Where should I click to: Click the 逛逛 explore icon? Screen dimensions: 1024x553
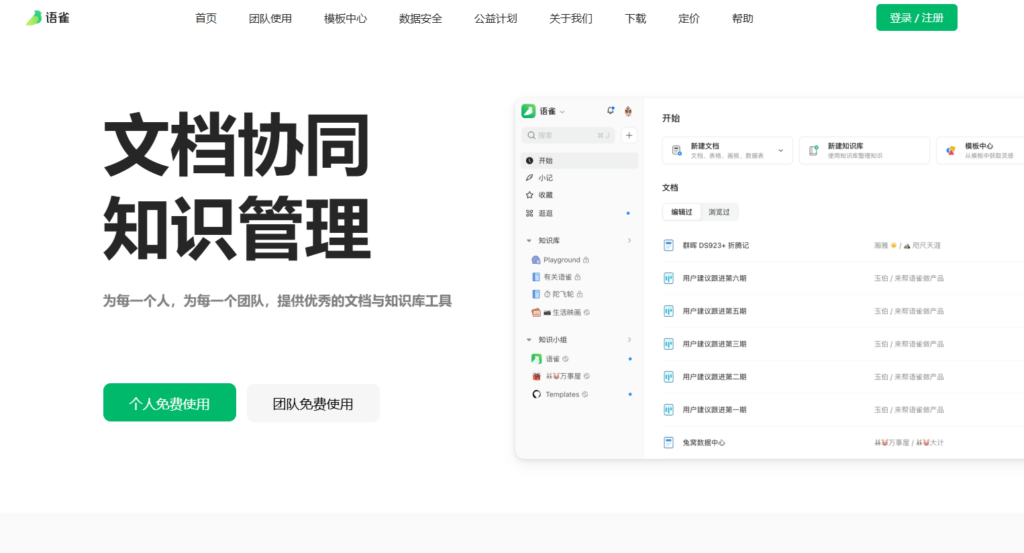[529, 213]
